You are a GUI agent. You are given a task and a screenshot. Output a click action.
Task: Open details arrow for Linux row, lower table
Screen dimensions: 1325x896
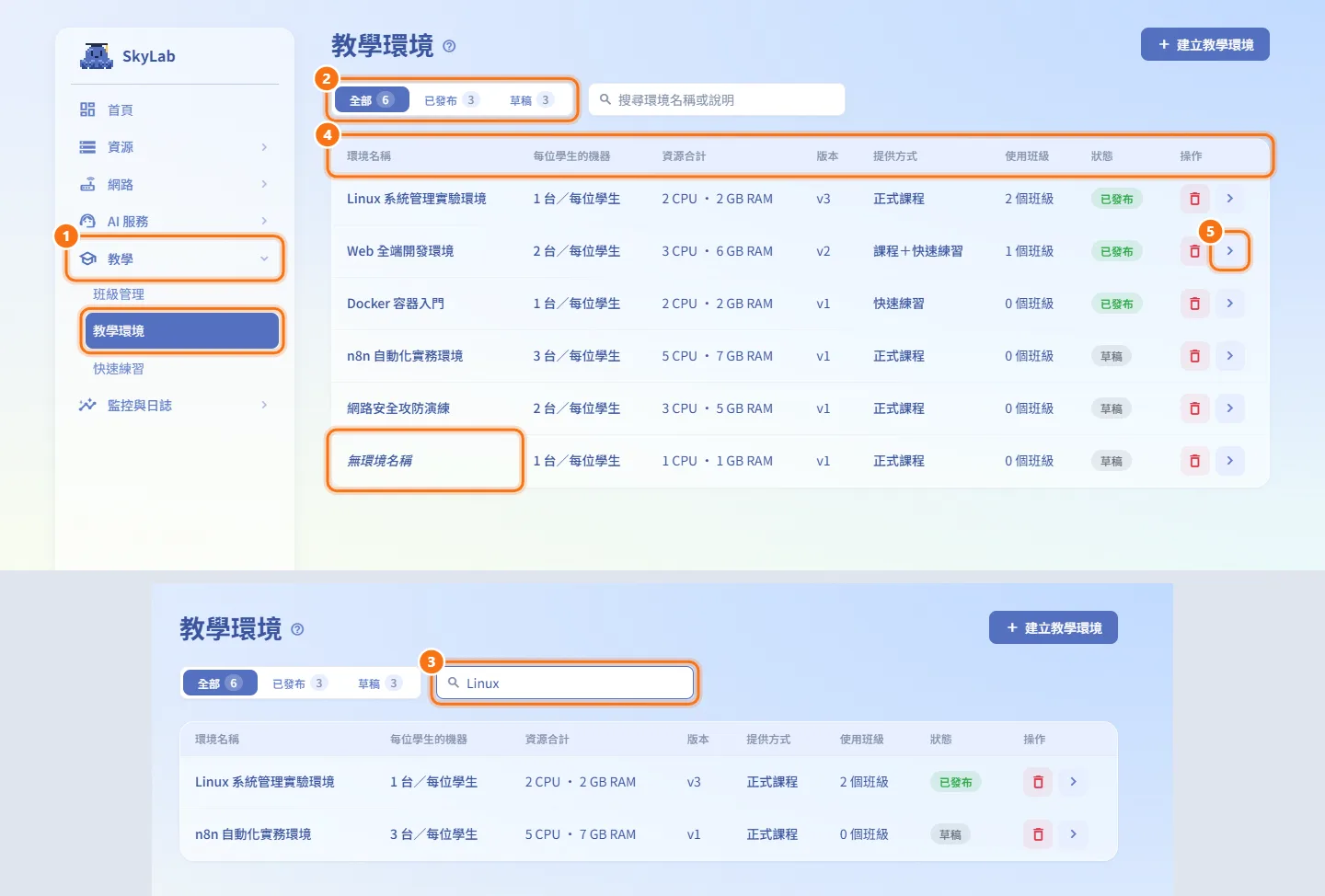pos(1073,782)
